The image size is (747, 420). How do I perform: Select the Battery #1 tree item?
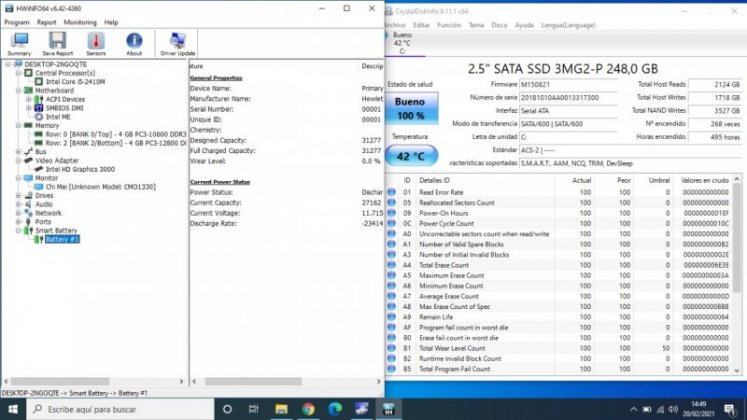tap(62, 239)
